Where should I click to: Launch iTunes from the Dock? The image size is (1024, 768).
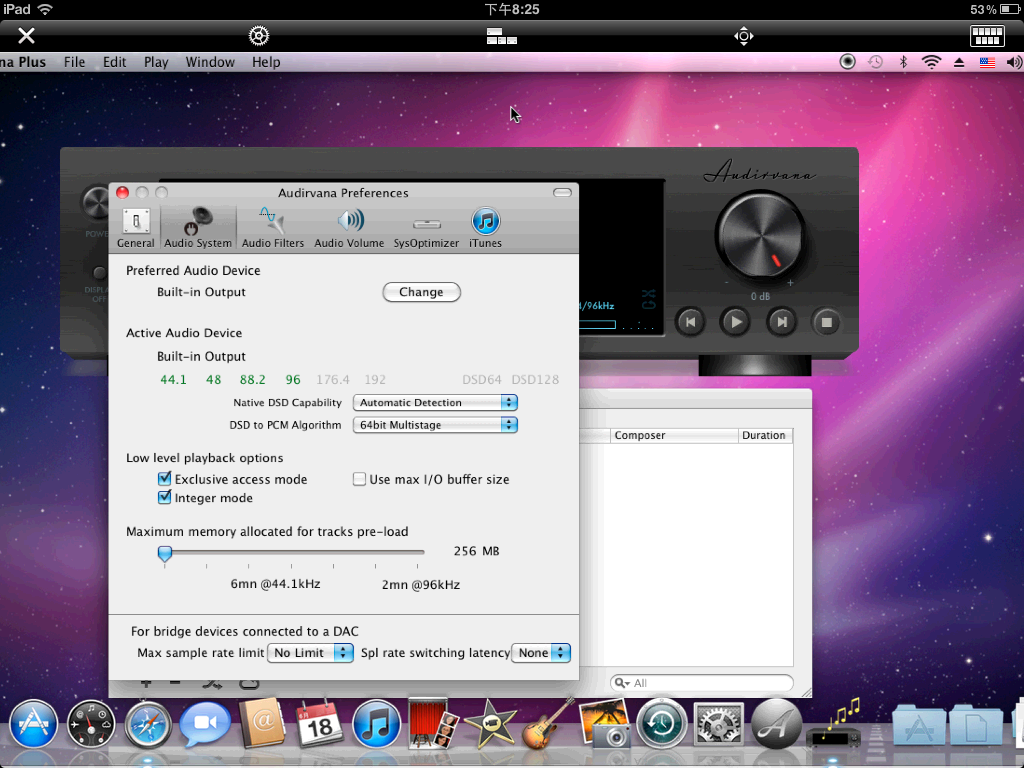[376, 724]
